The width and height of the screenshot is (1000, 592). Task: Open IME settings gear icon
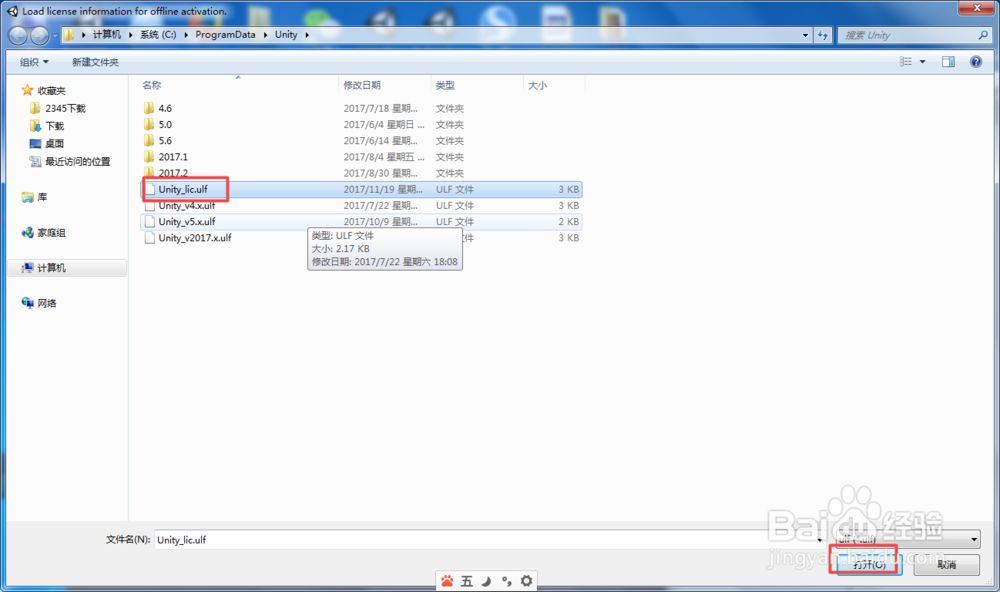tap(526, 581)
